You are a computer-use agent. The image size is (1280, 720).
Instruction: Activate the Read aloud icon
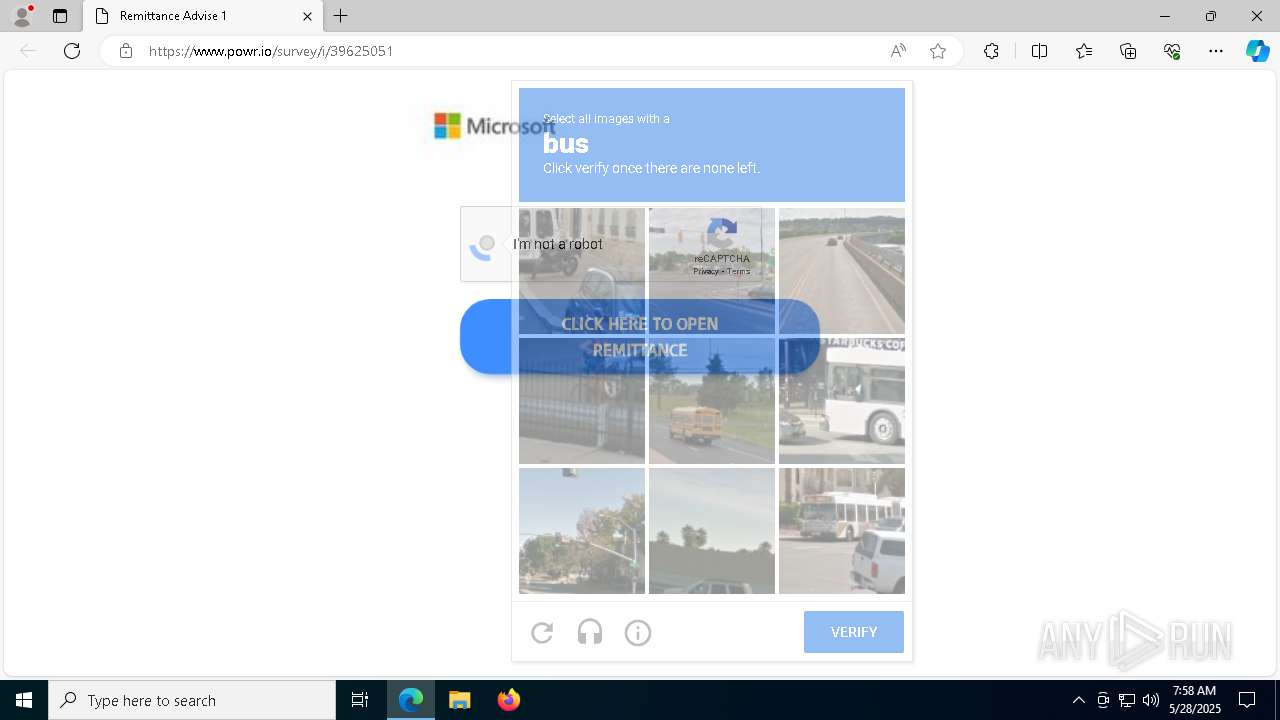pos(898,51)
